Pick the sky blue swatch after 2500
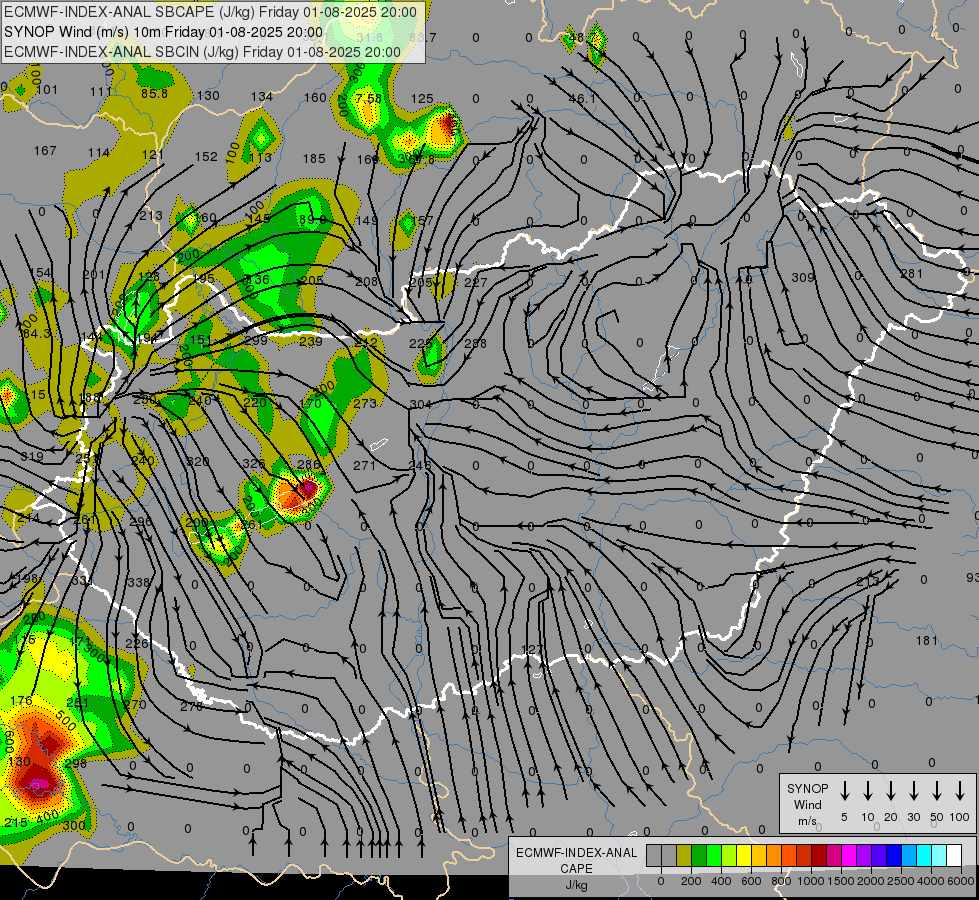This screenshot has height=900, width=979. pyautogui.click(x=909, y=856)
